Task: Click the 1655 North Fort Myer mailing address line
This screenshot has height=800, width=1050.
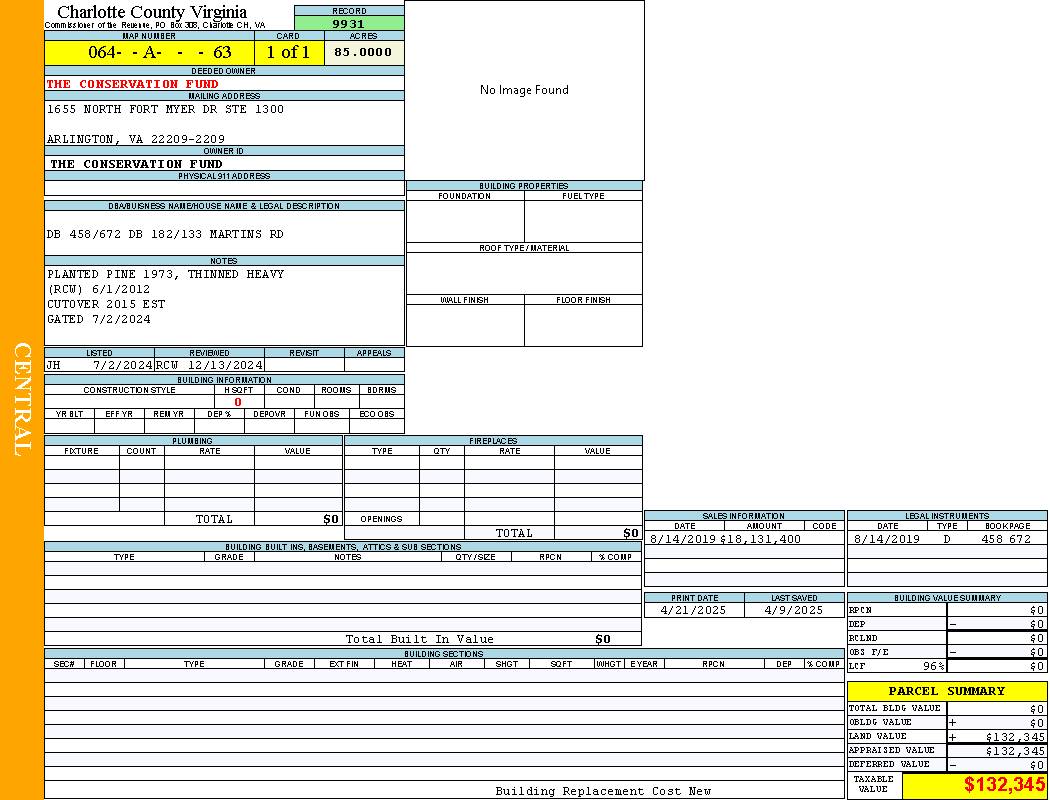Action: (165, 109)
